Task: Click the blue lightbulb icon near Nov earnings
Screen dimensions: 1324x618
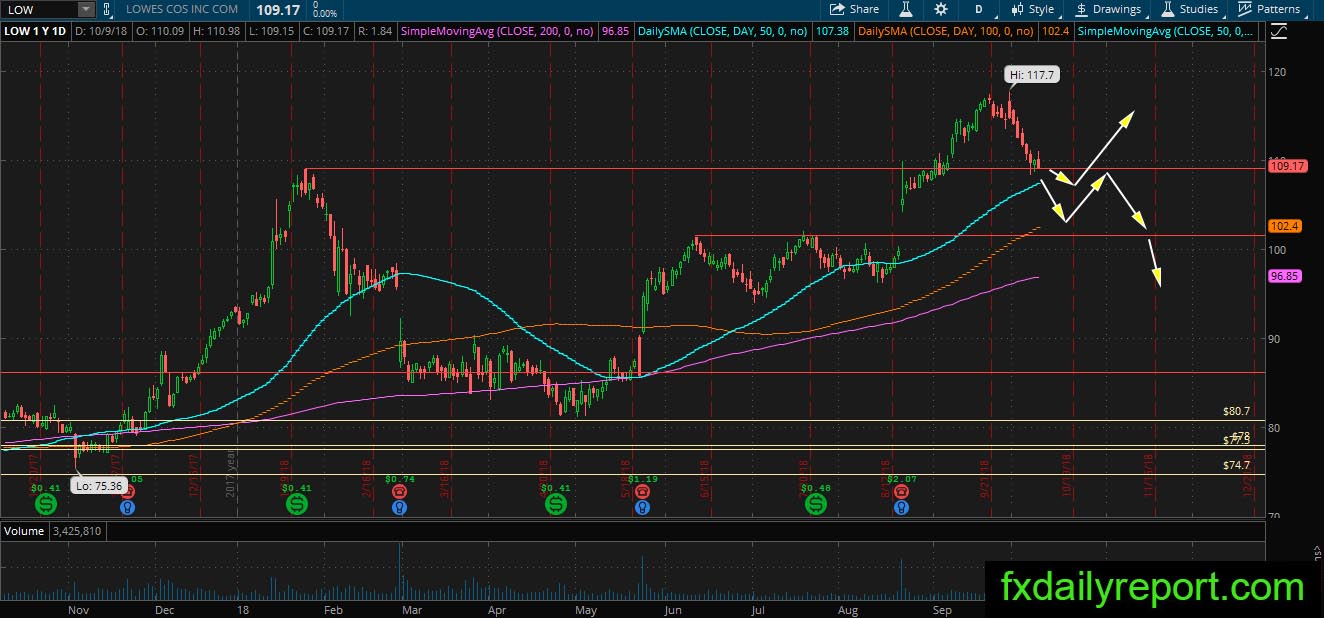Action: tap(127, 507)
